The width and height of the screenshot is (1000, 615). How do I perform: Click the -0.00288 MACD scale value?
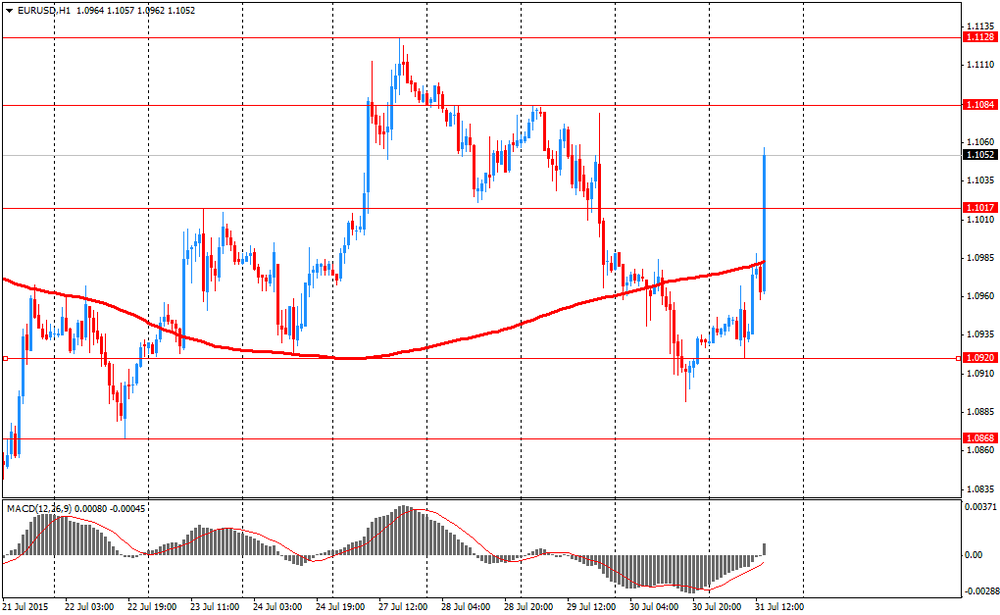[x=980, y=591]
